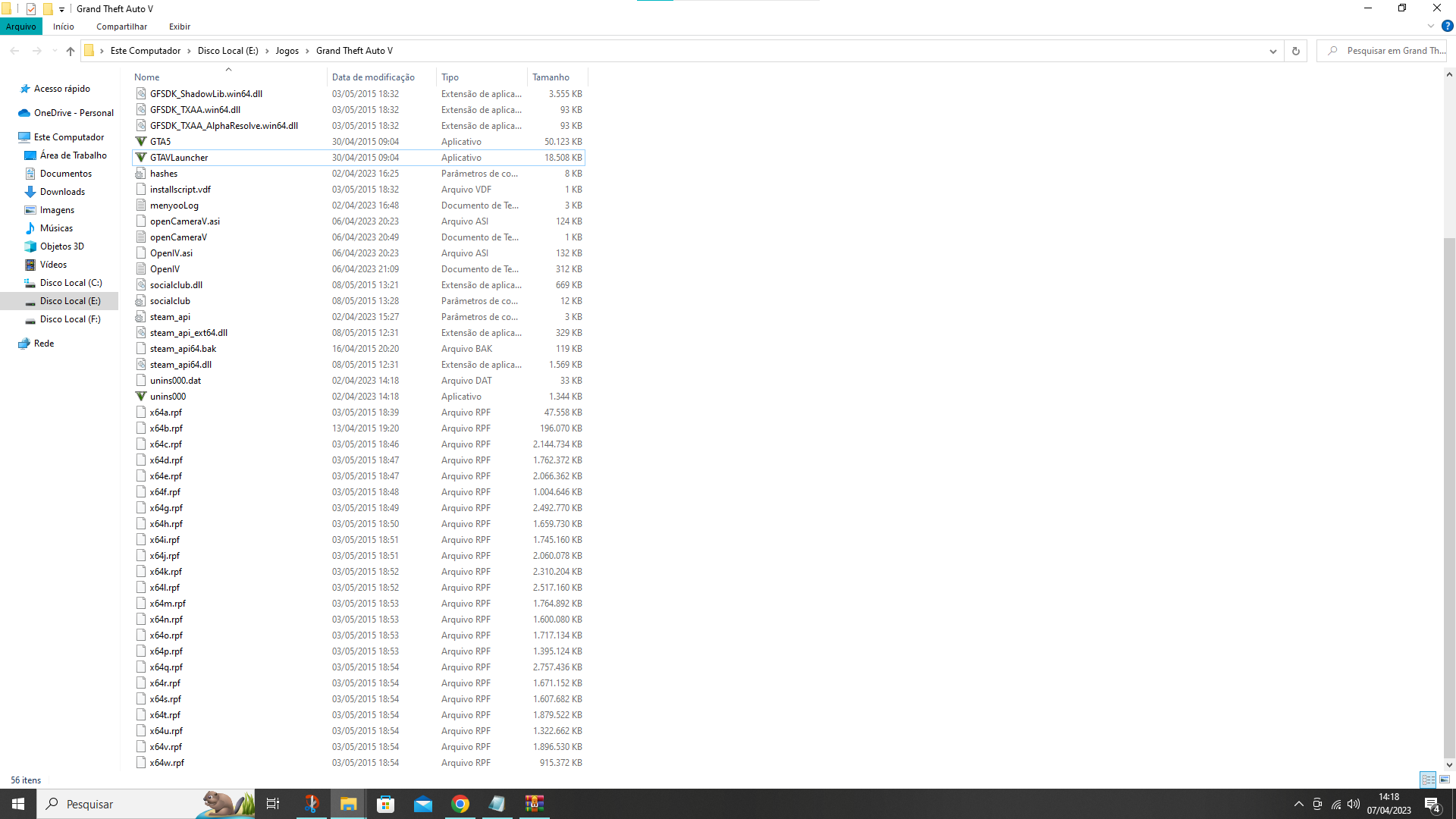Launch GTA5 from the file list

point(160,141)
